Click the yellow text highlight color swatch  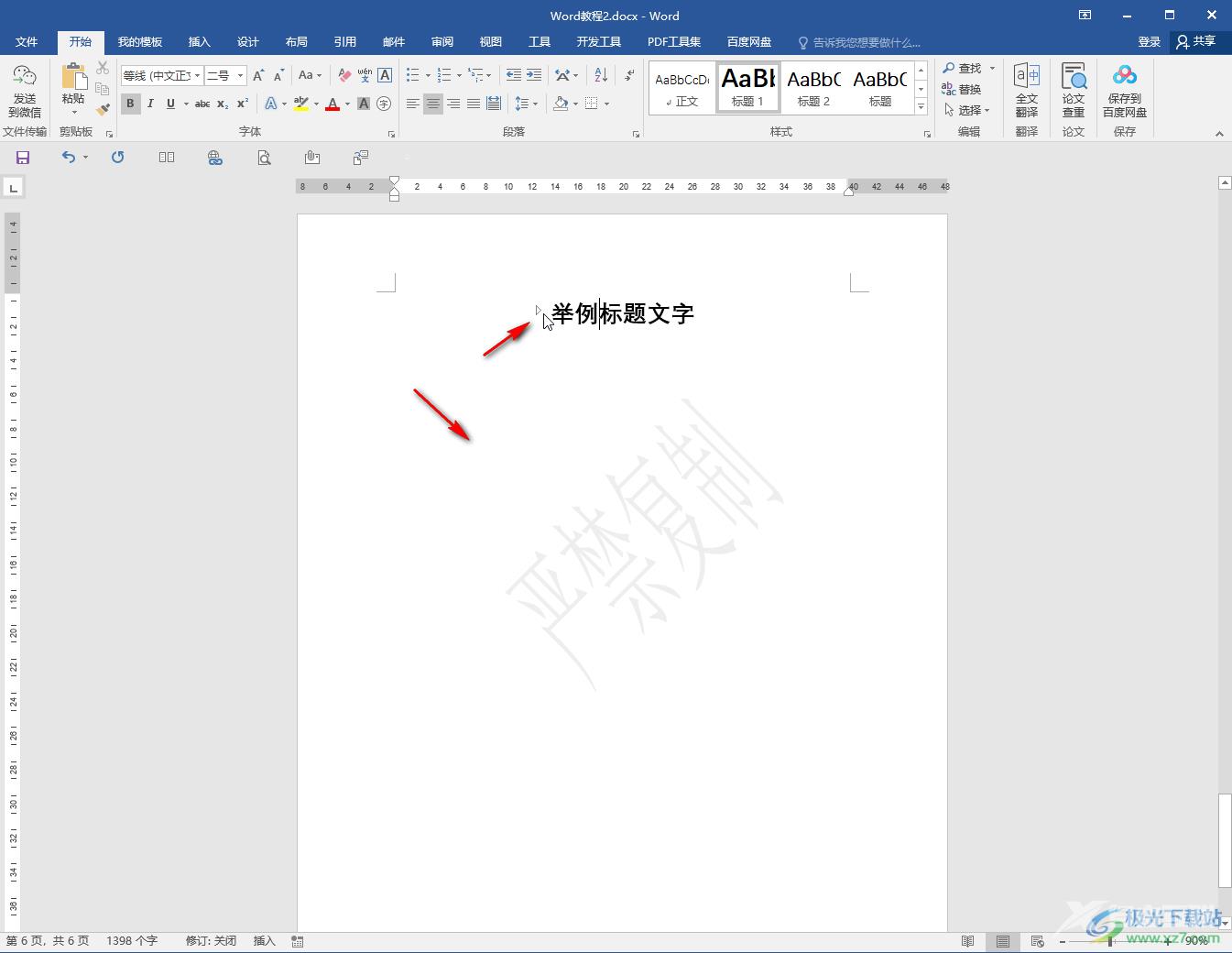[x=301, y=104]
